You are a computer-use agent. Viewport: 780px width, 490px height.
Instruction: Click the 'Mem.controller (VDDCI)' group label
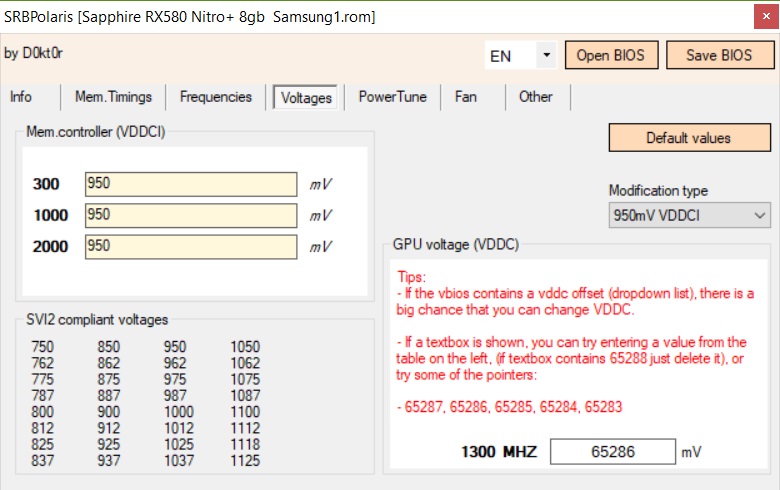pyautogui.click(x=96, y=132)
